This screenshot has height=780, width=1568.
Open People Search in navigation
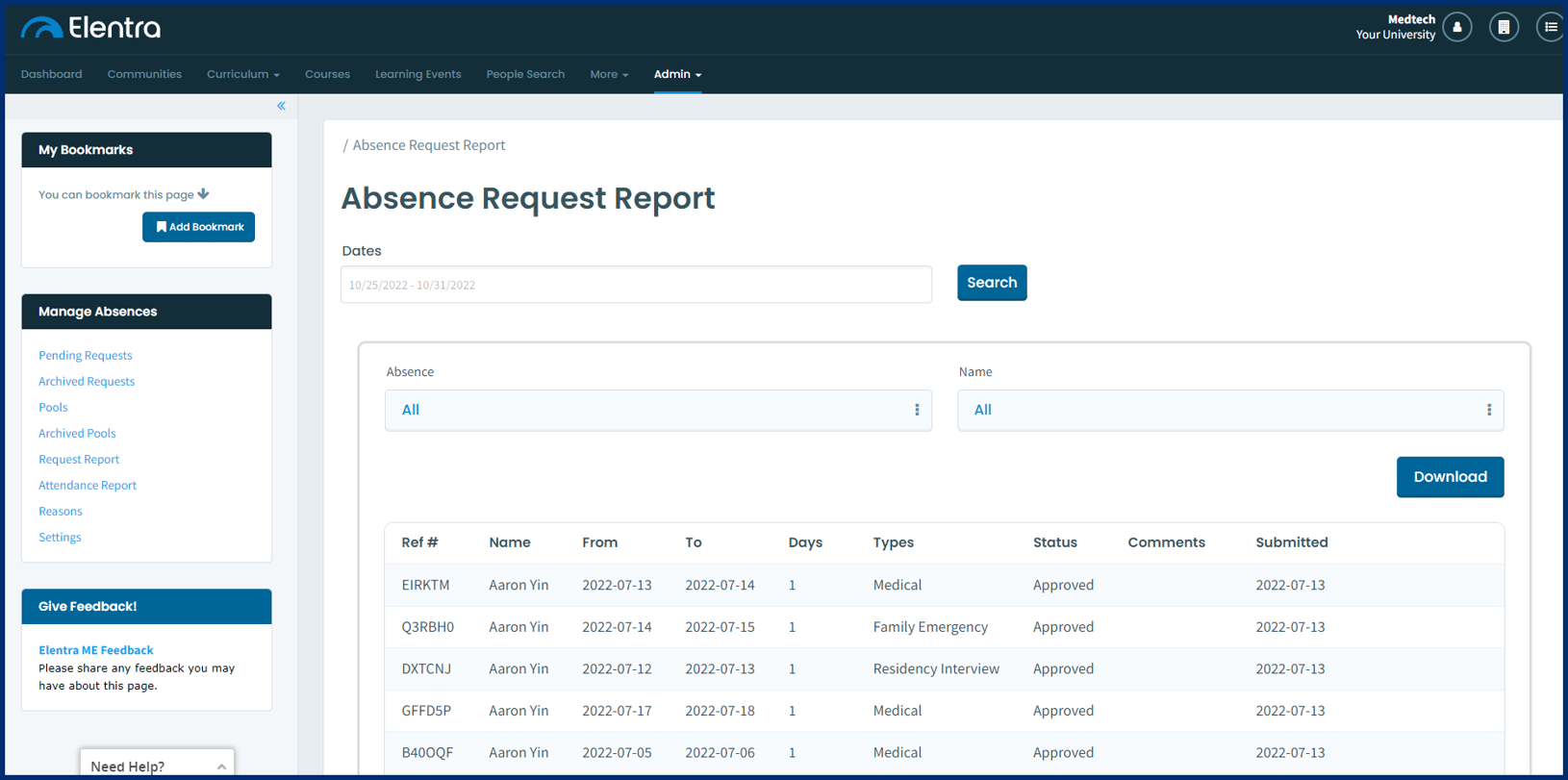click(525, 74)
